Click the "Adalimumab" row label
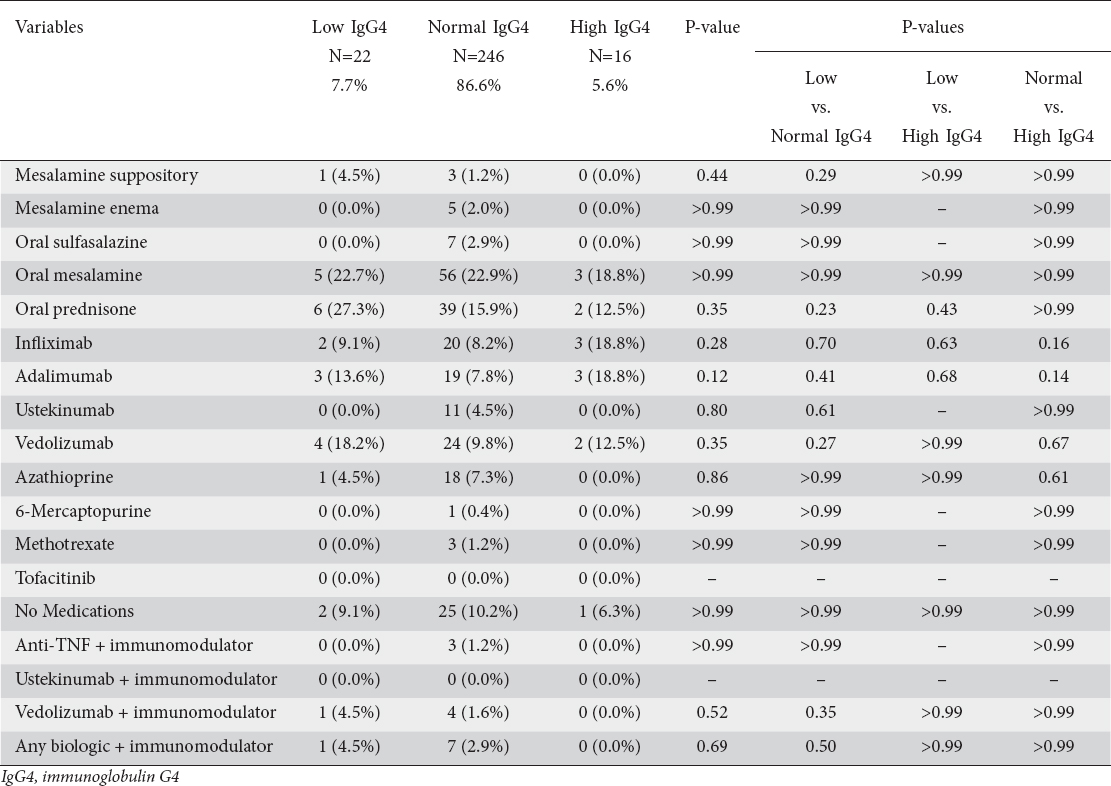1111x786 pixels. coord(56,377)
